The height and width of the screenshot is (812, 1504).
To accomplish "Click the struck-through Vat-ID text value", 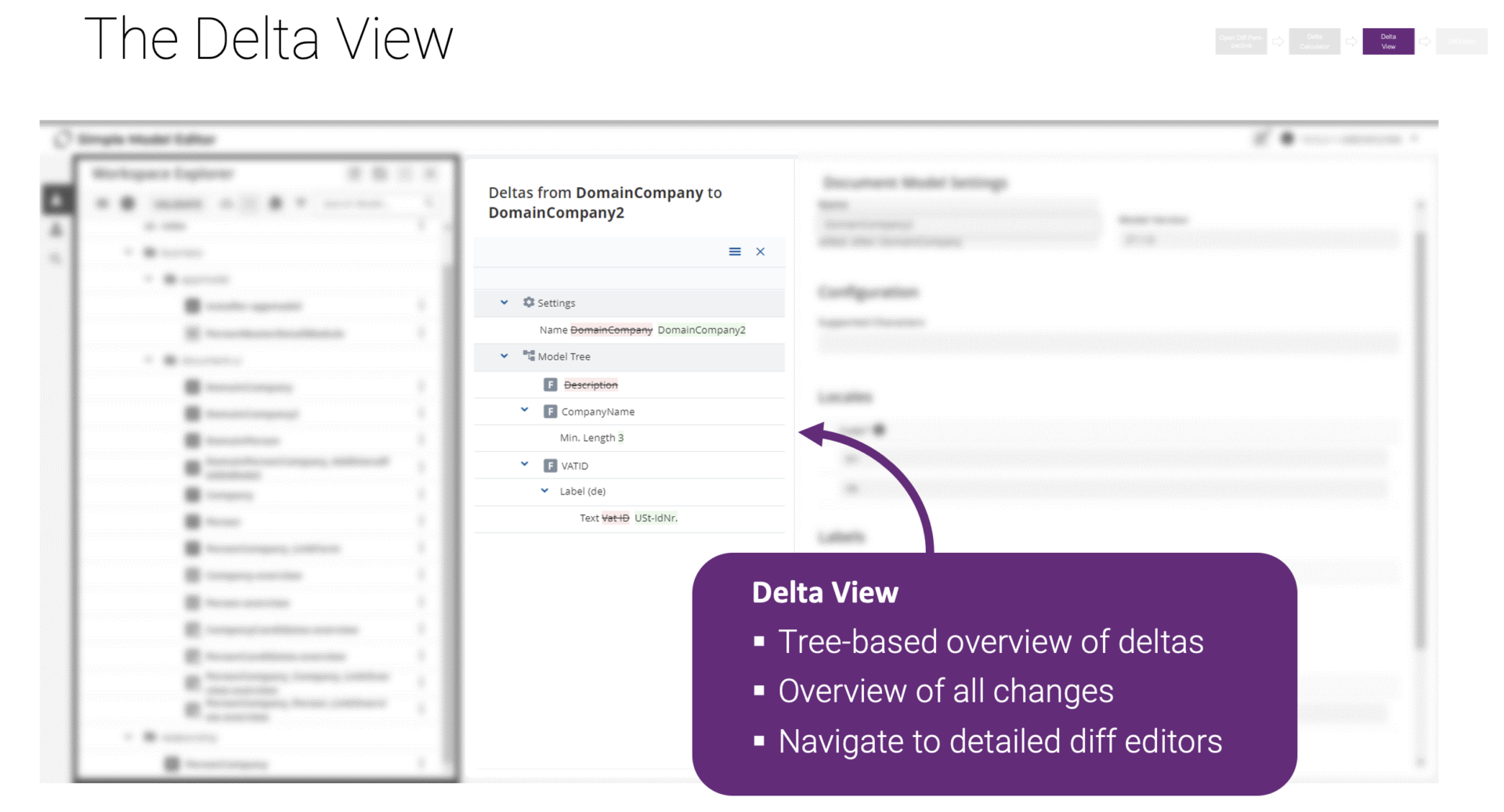I will tap(615, 518).
